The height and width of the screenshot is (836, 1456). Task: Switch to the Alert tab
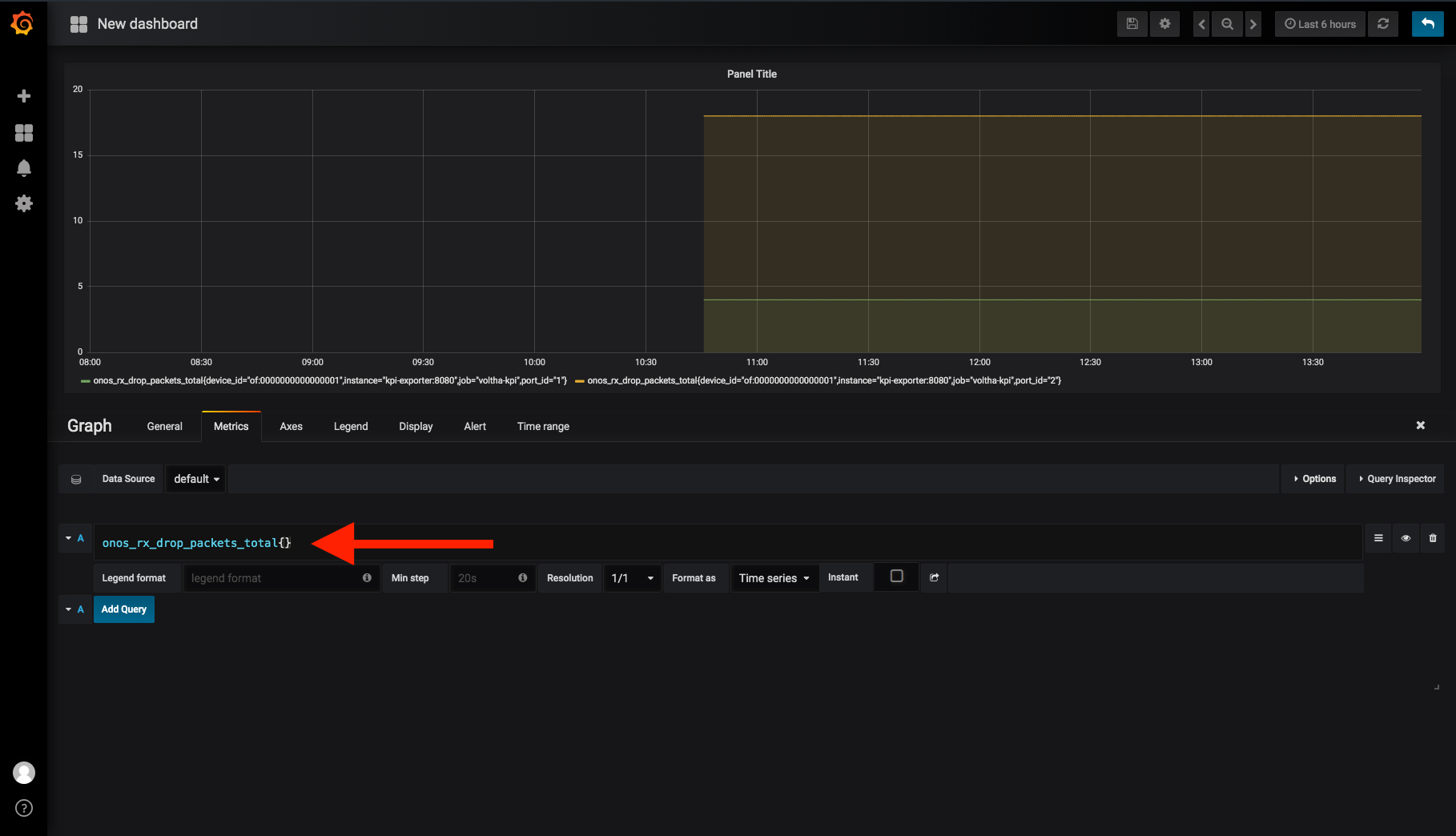coord(475,426)
